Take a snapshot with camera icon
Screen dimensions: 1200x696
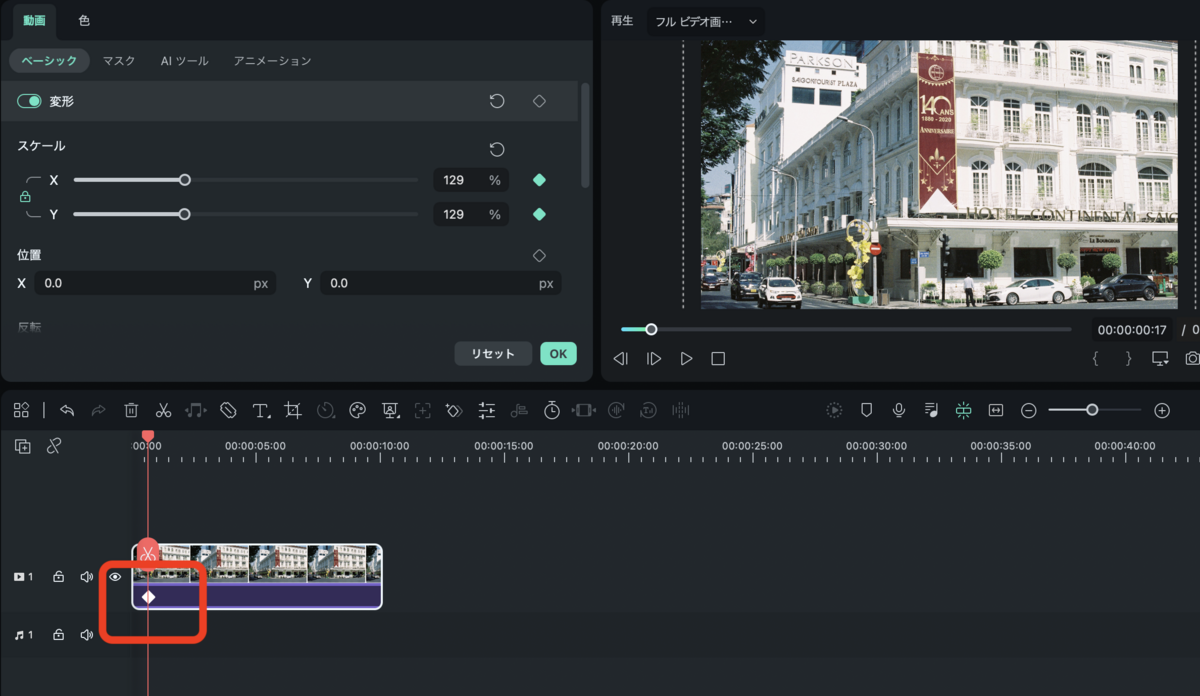pos(1192,358)
